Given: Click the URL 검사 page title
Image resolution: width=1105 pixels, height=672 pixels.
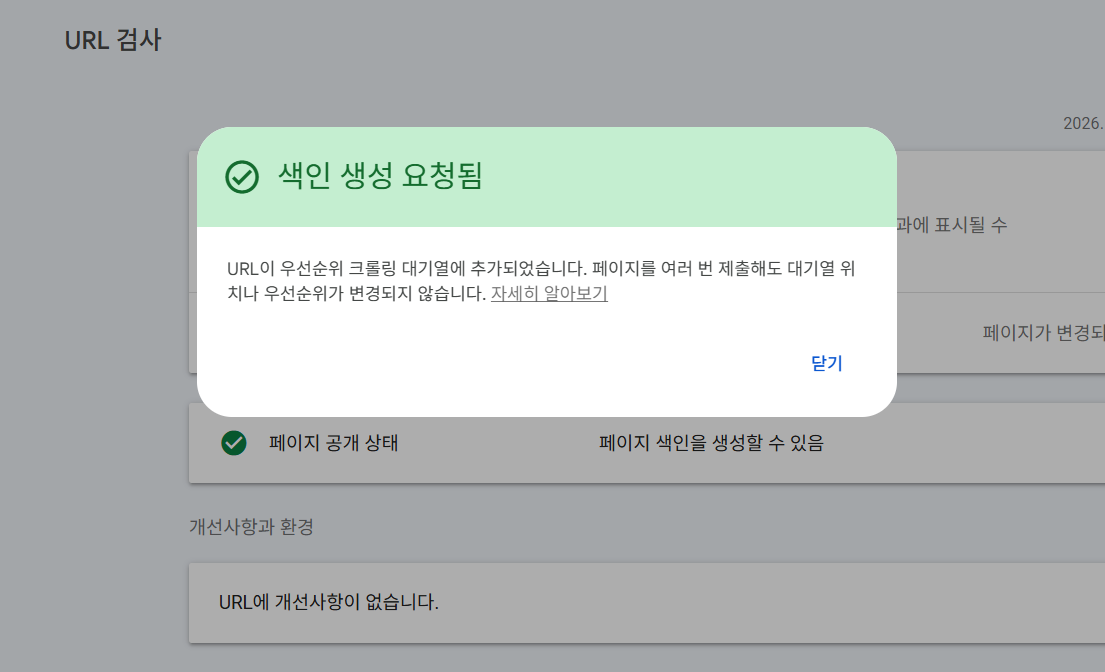Looking at the screenshot, I should point(113,40).
